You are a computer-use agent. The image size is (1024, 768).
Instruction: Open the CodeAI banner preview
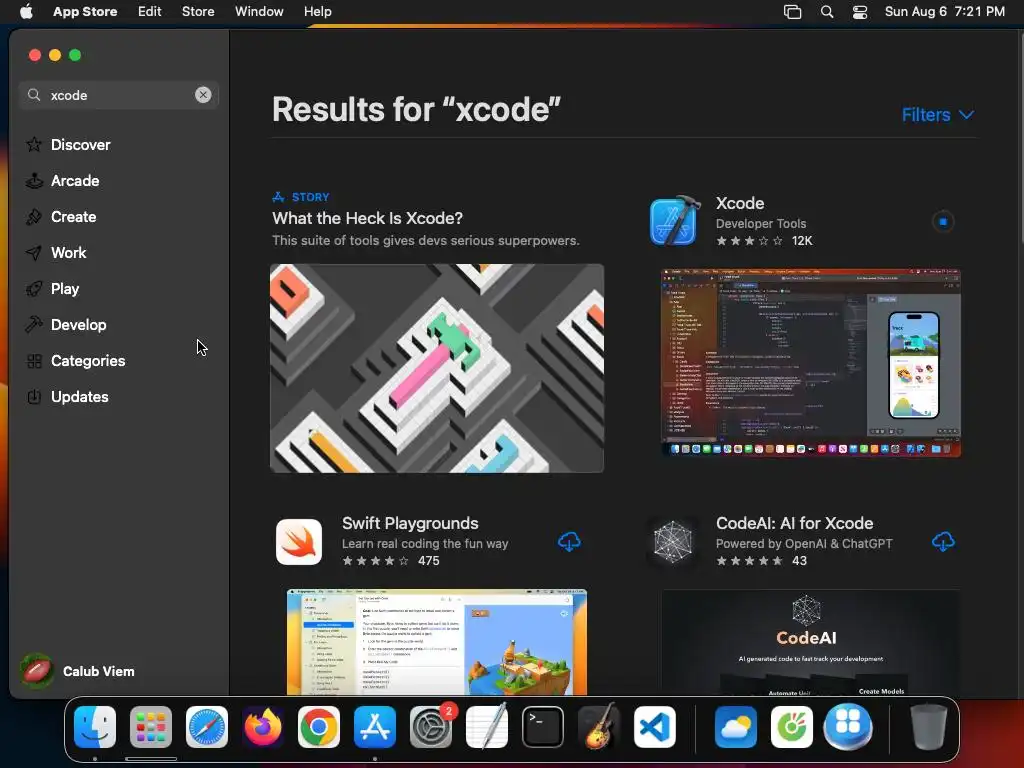point(810,642)
